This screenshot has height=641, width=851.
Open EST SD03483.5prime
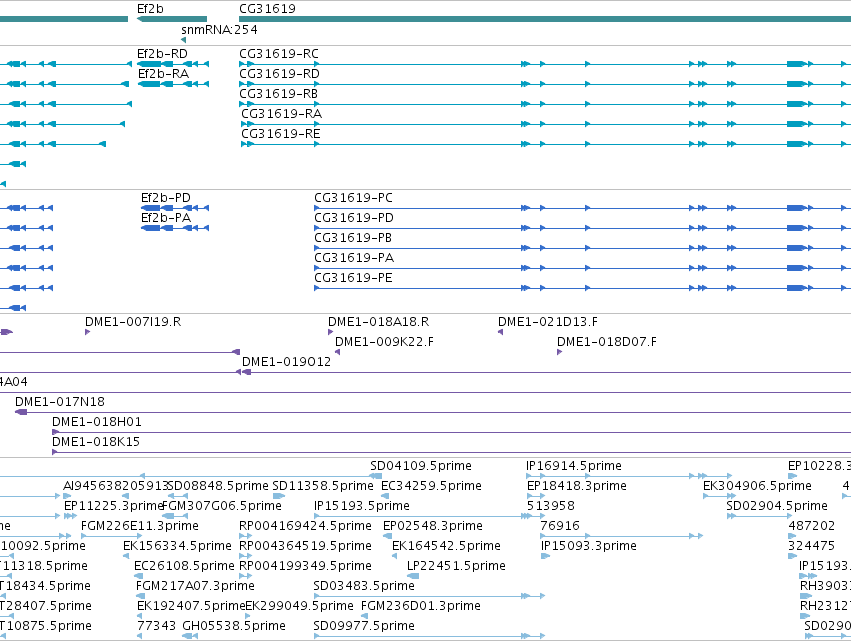(x=364, y=587)
